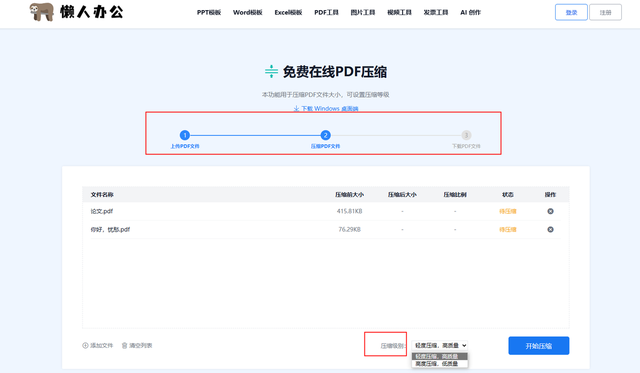The height and width of the screenshot is (373, 640).
Task: Click the 懒人办公 site title
Action: [x=91, y=12]
